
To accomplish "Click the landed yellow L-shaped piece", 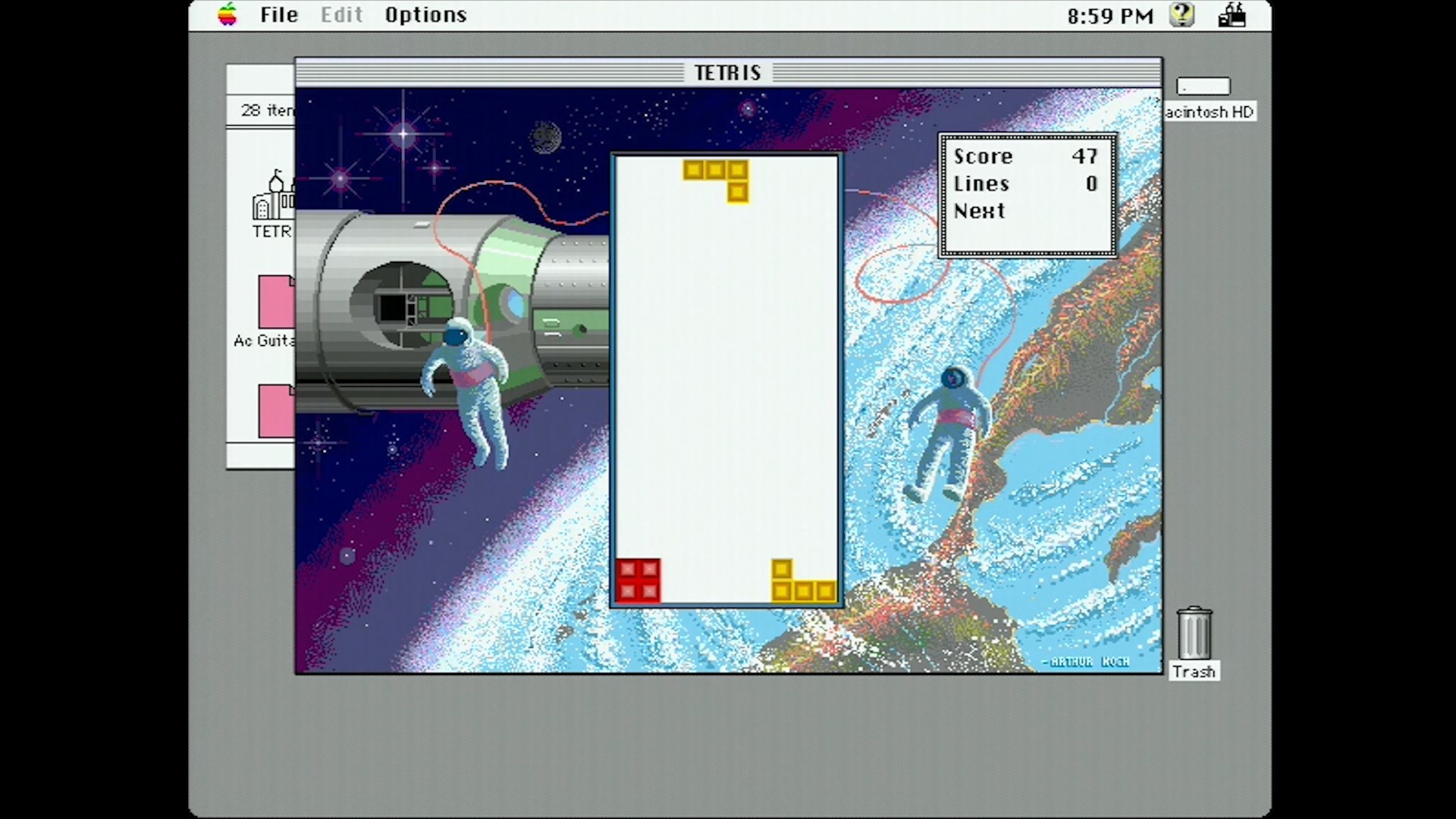I will coord(803,590).
